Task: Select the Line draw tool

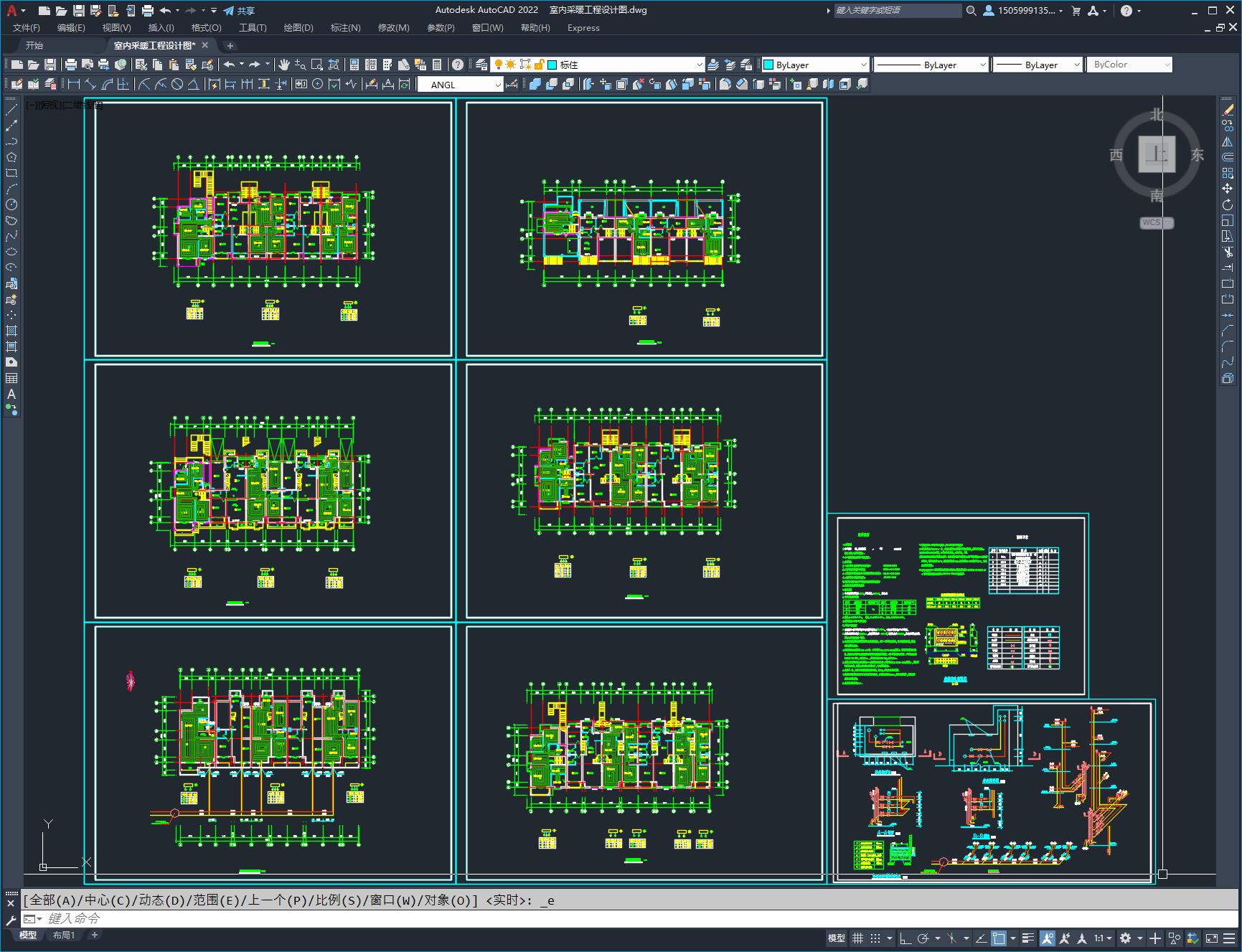Action: point(11,110)
